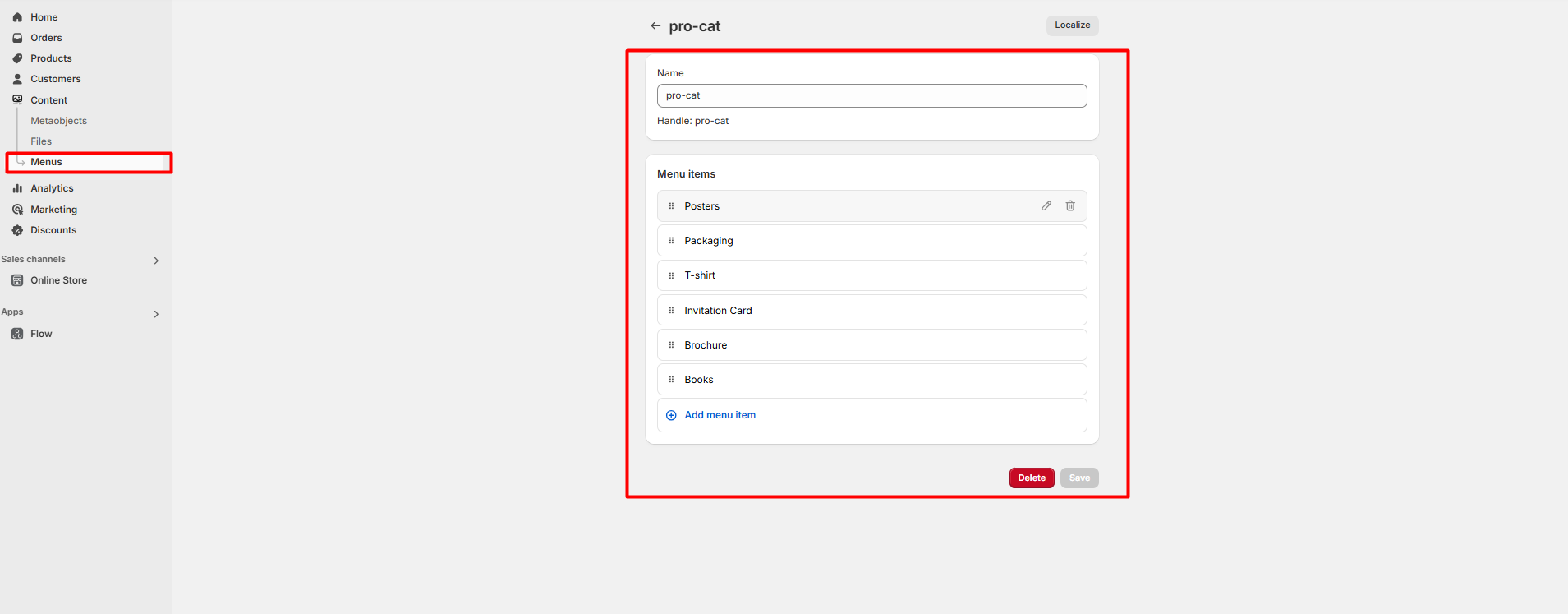Expand the Sales channels chevron
The height and width of the screenshot is (614, 1568).
156,261
